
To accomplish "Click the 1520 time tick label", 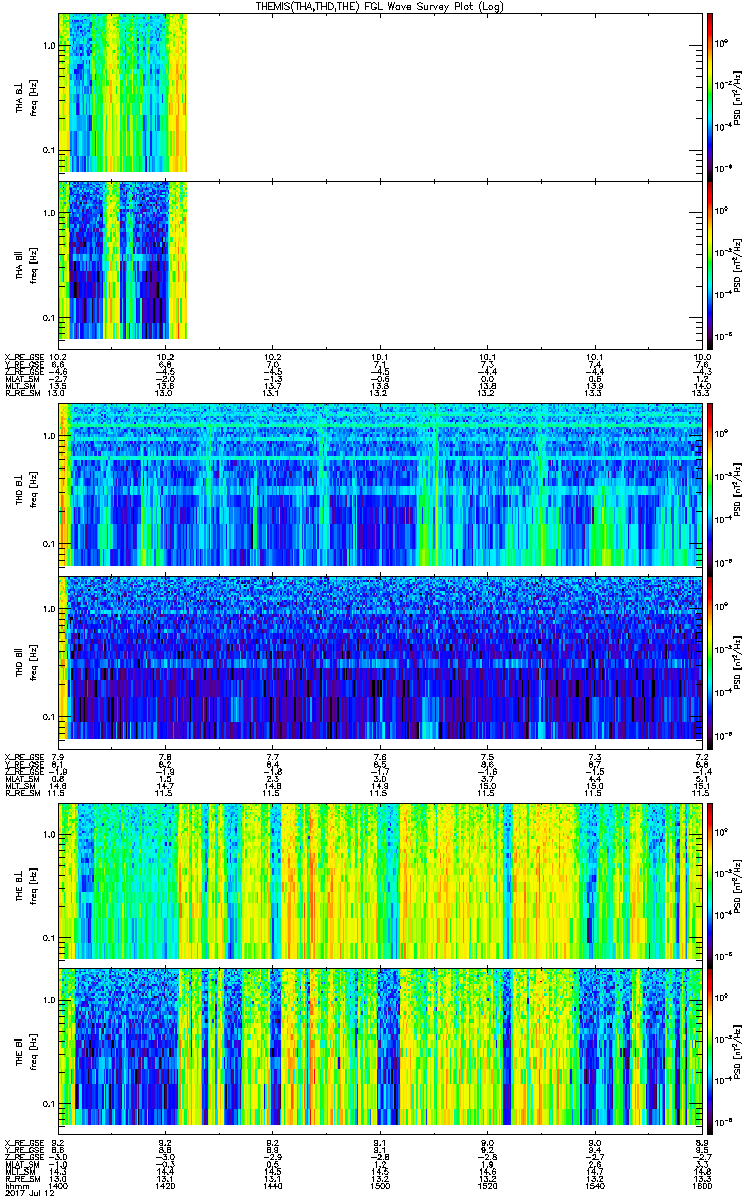I will [487, 1186].
